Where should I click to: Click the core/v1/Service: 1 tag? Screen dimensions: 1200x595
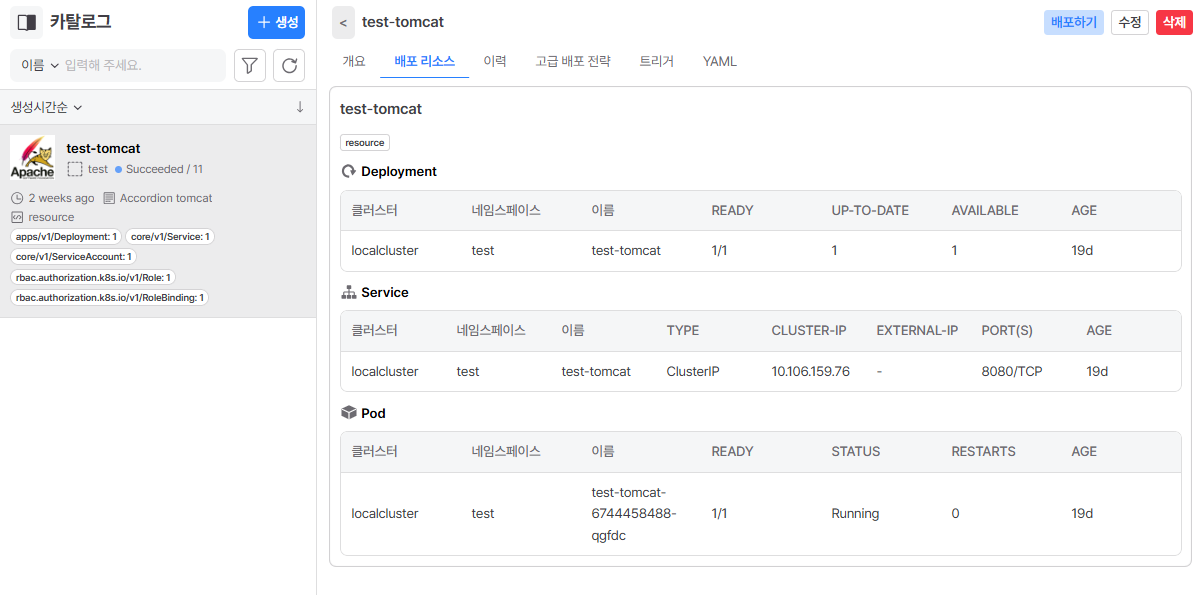tap(170, 237)
